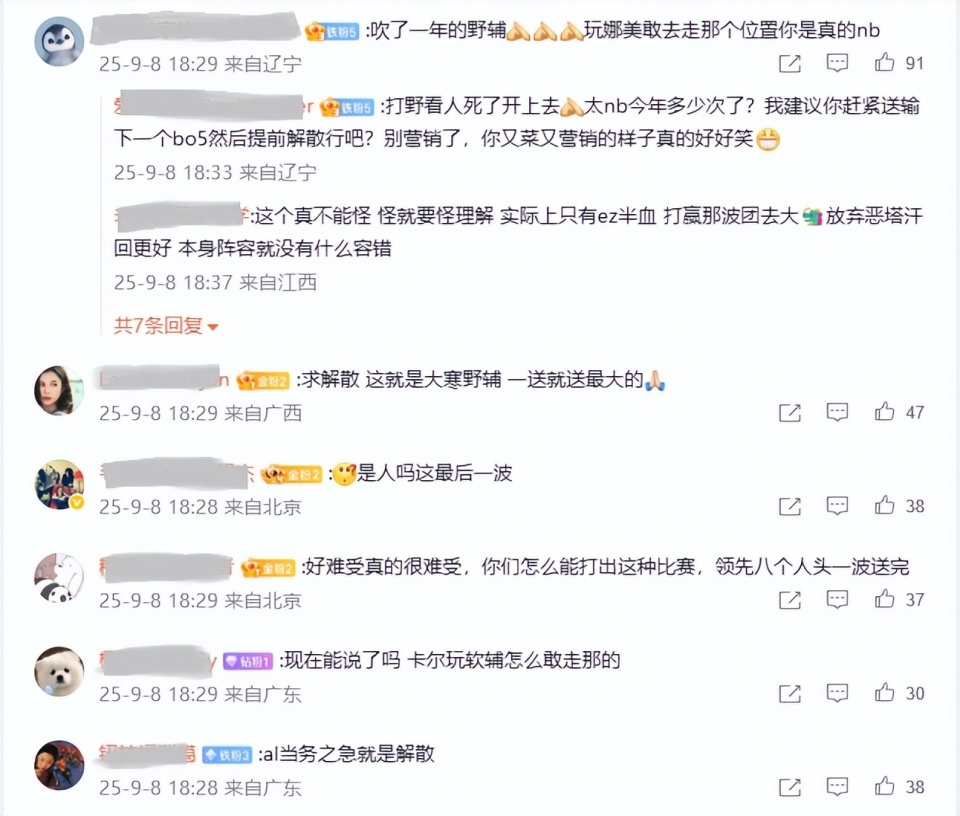Open reply box on the 广西 comment
Screen dimensions: 960x816
[x=837, y=412]
